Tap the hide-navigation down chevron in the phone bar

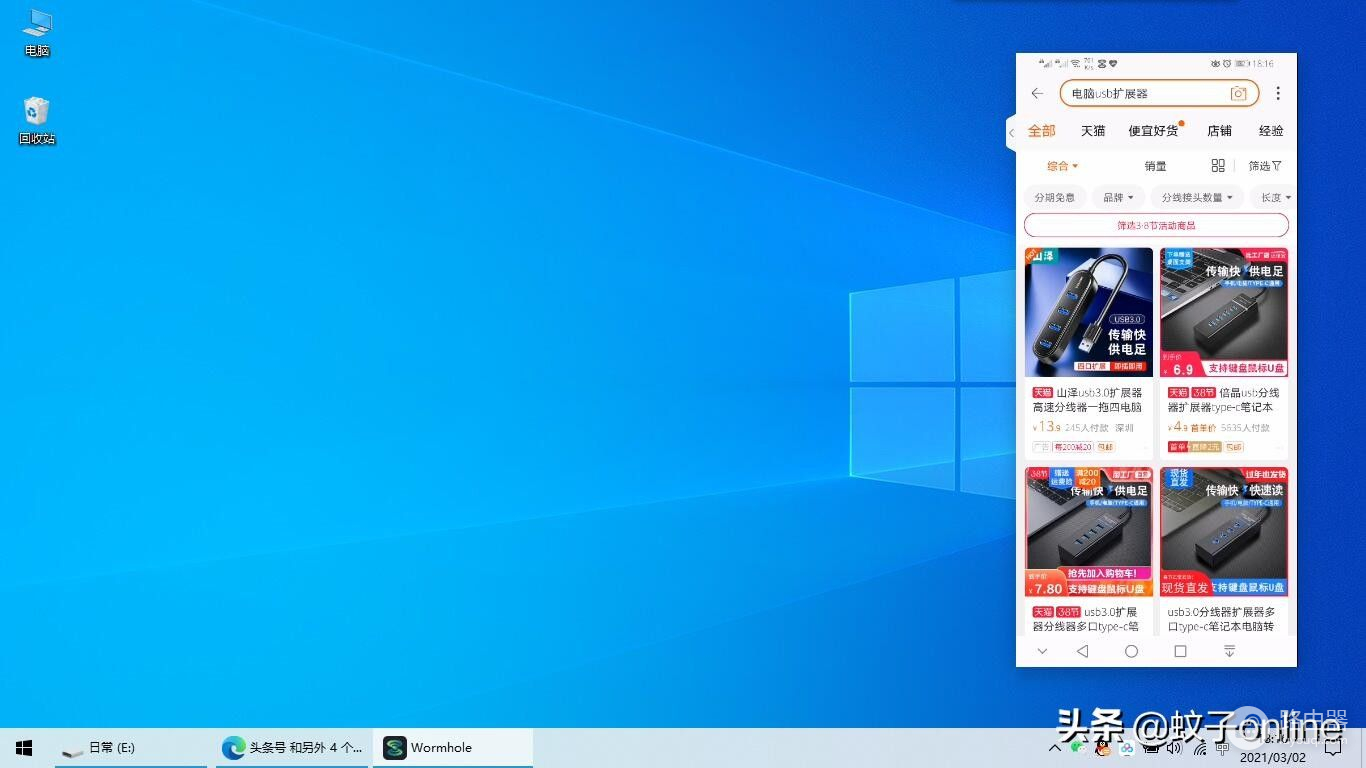(x=1042, y=651)
